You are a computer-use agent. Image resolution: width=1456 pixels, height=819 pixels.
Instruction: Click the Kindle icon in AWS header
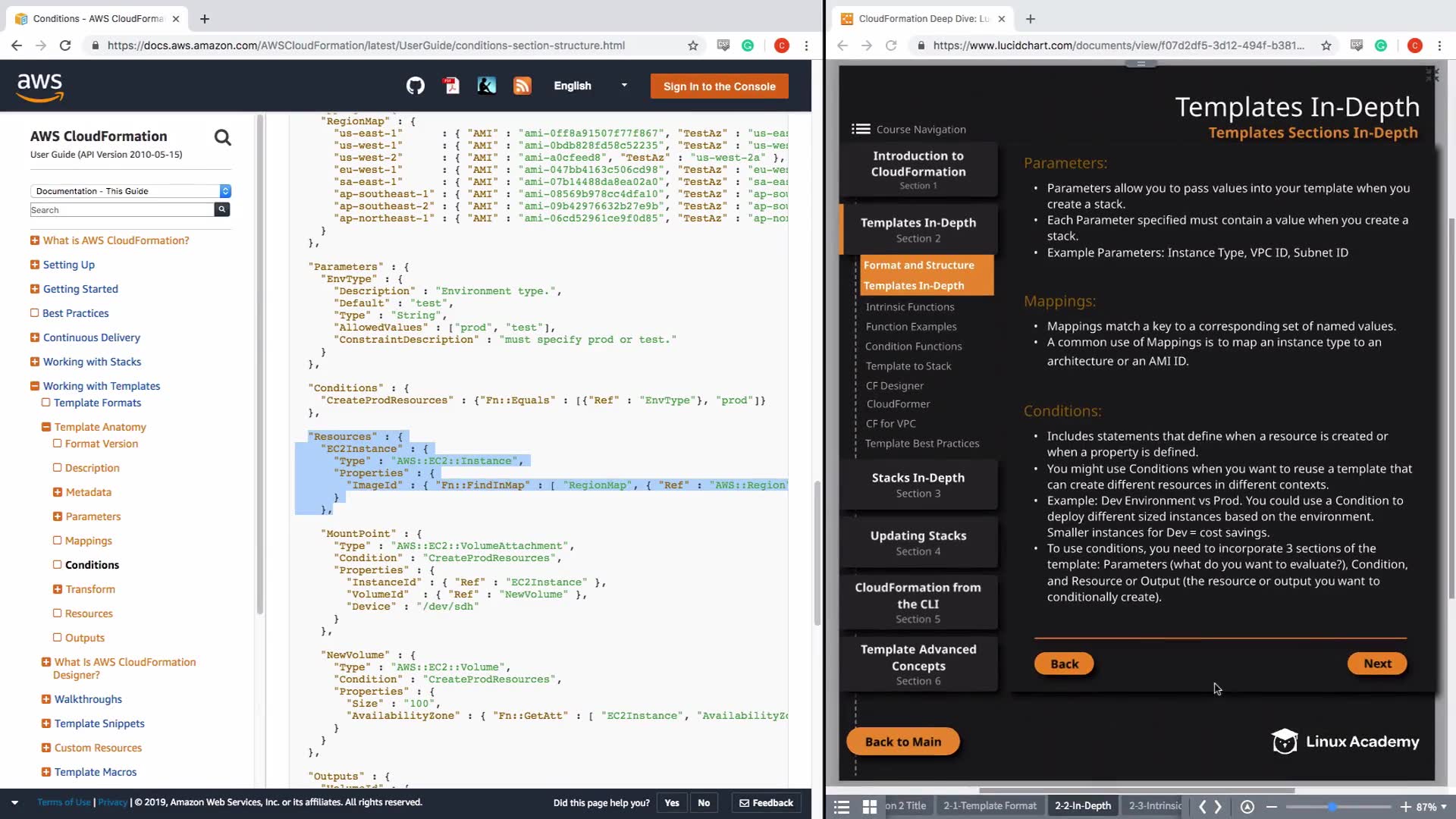point(486,86)
